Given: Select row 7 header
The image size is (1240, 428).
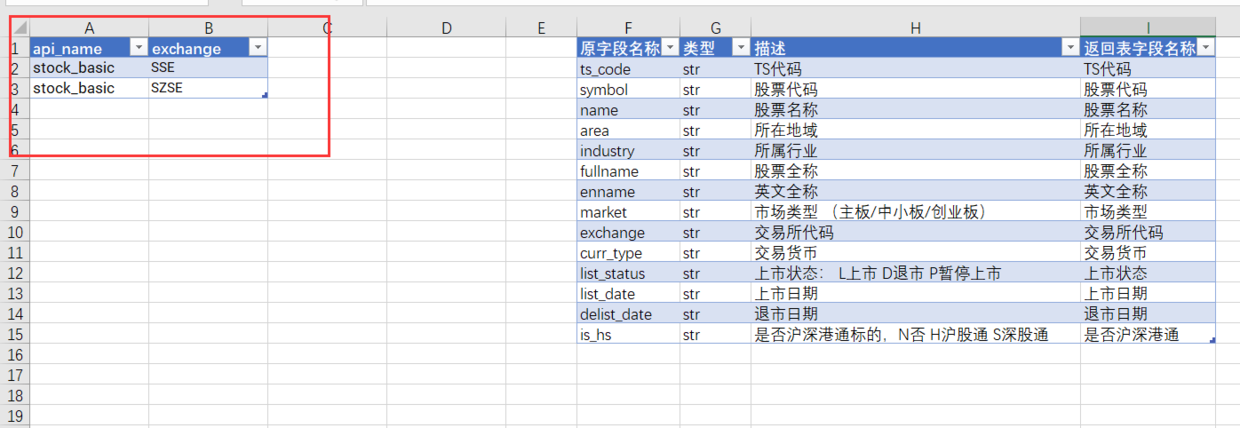Looking at the screenshot, I should point(15,171).
